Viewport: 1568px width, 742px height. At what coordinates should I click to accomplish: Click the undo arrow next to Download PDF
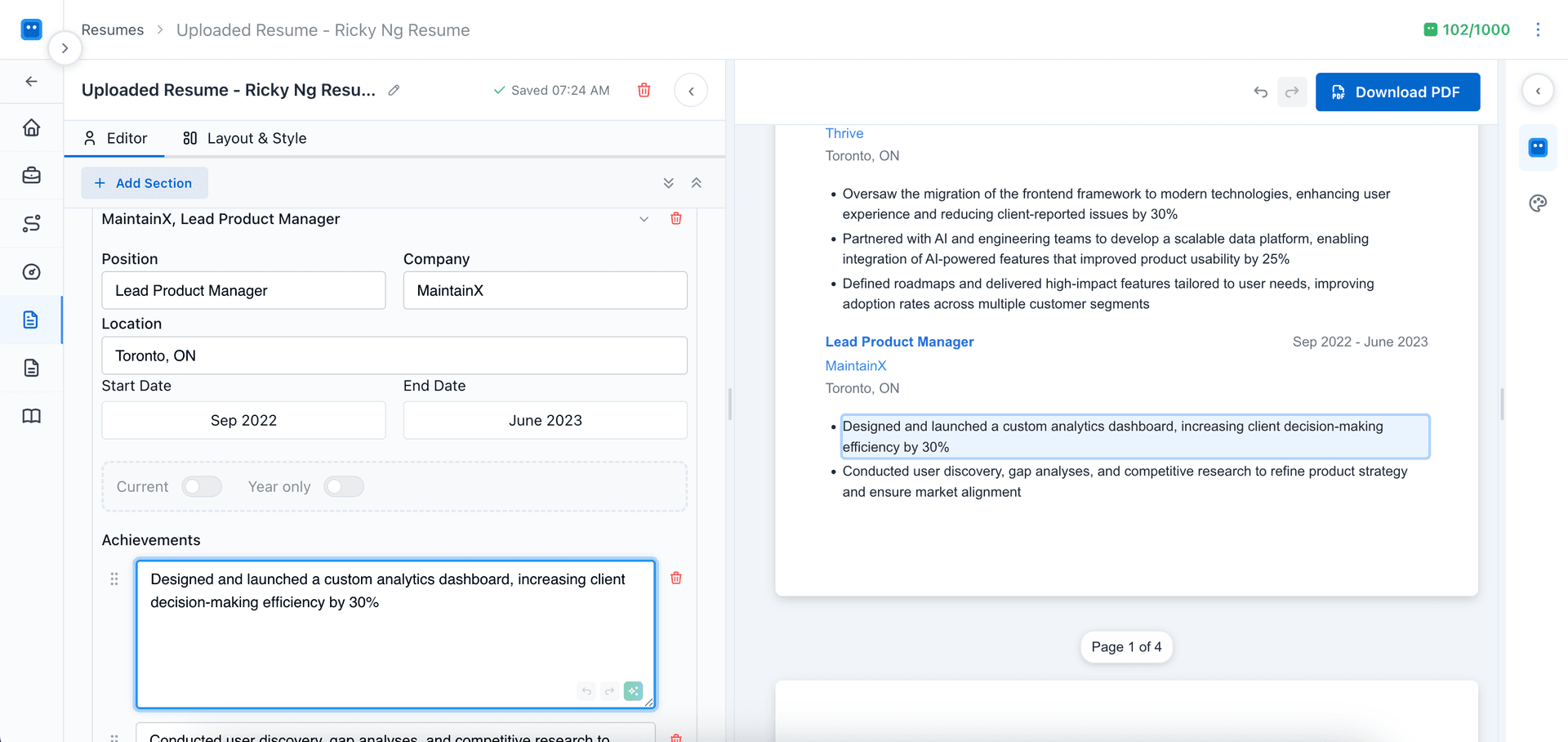(1260, 92)
